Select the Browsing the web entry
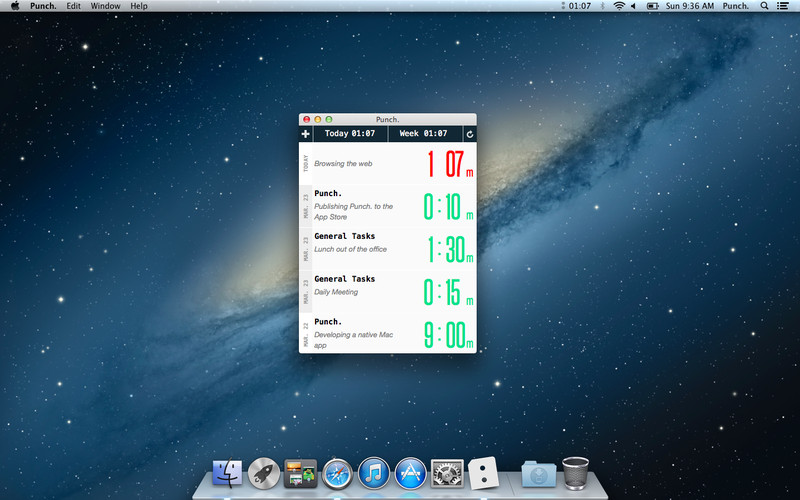800x500 pixels. pyautogui.click(x=388, y=164)
